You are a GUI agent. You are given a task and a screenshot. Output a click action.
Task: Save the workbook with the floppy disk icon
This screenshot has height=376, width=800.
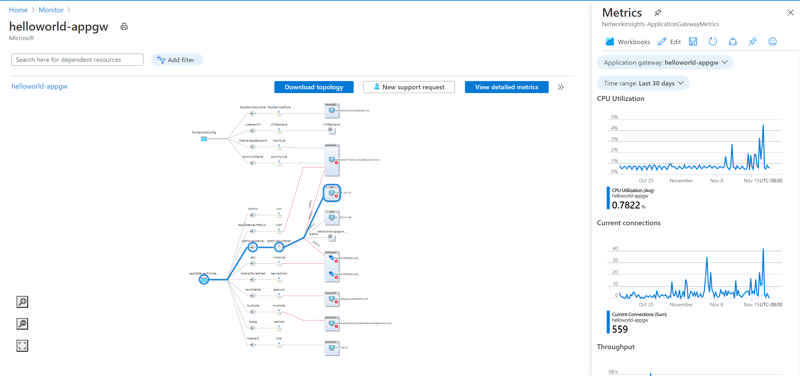coord(693,42)
